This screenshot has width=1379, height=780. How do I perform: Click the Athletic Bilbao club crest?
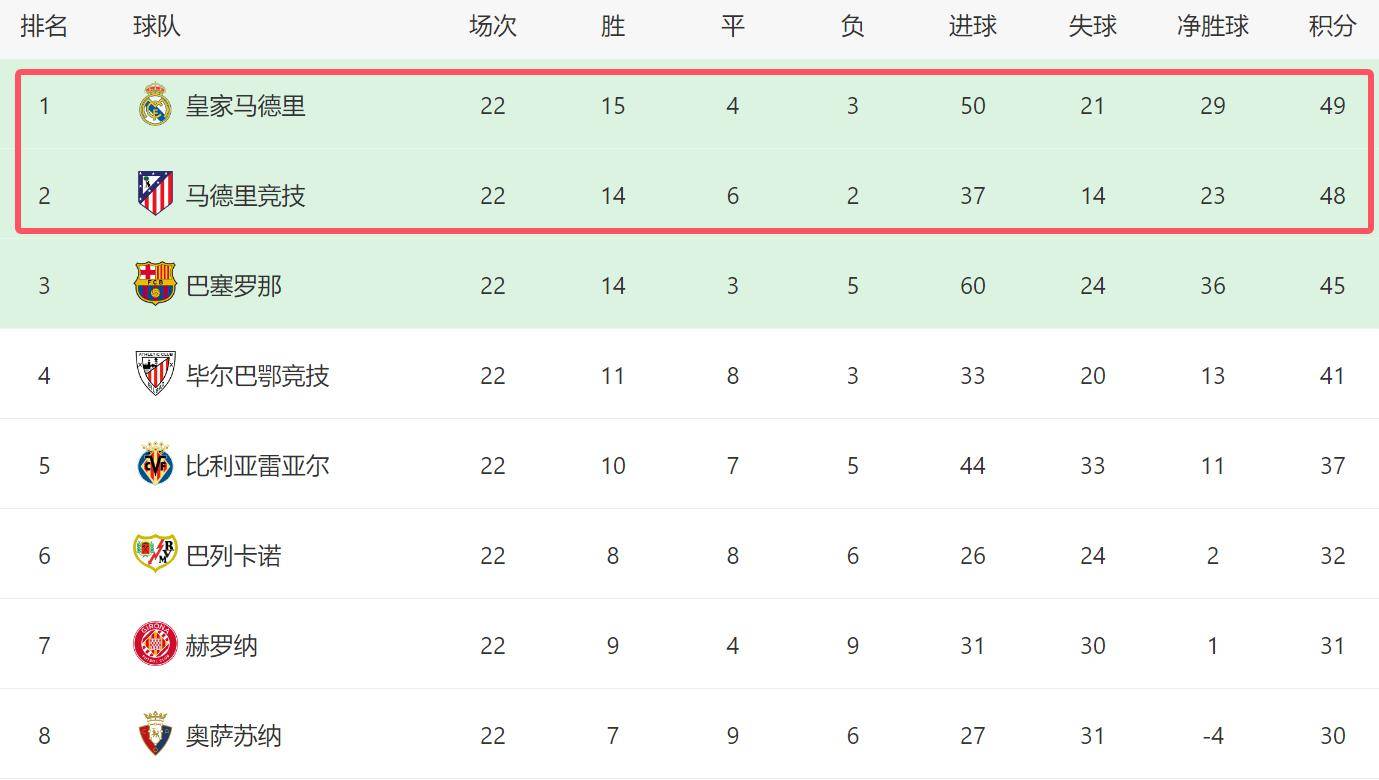(155, 374)
